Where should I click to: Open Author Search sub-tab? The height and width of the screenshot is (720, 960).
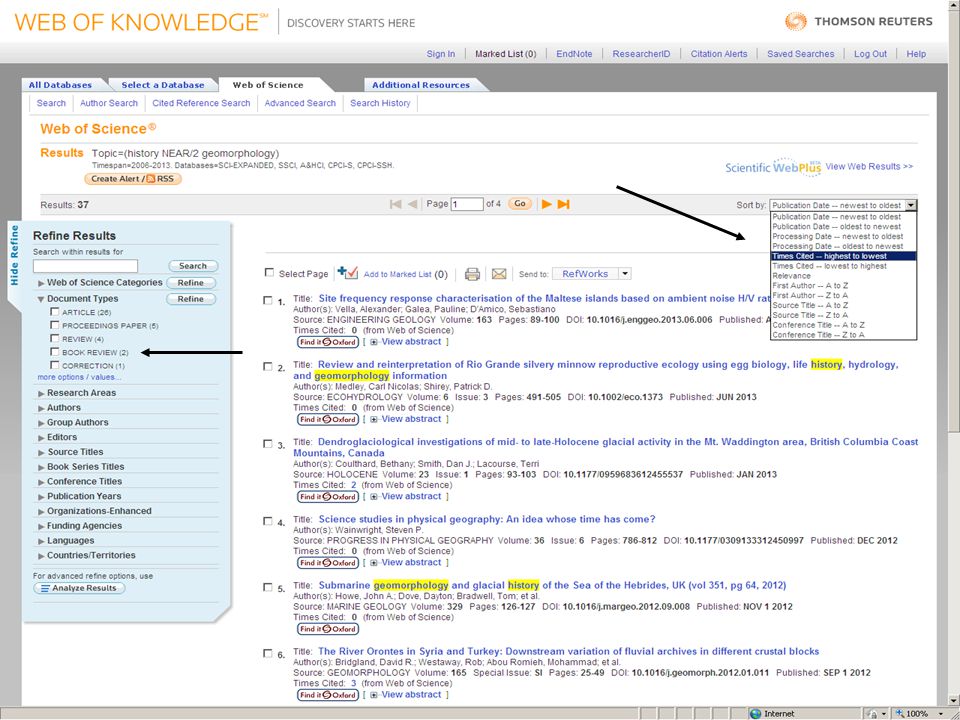click(x=109, y=103)
